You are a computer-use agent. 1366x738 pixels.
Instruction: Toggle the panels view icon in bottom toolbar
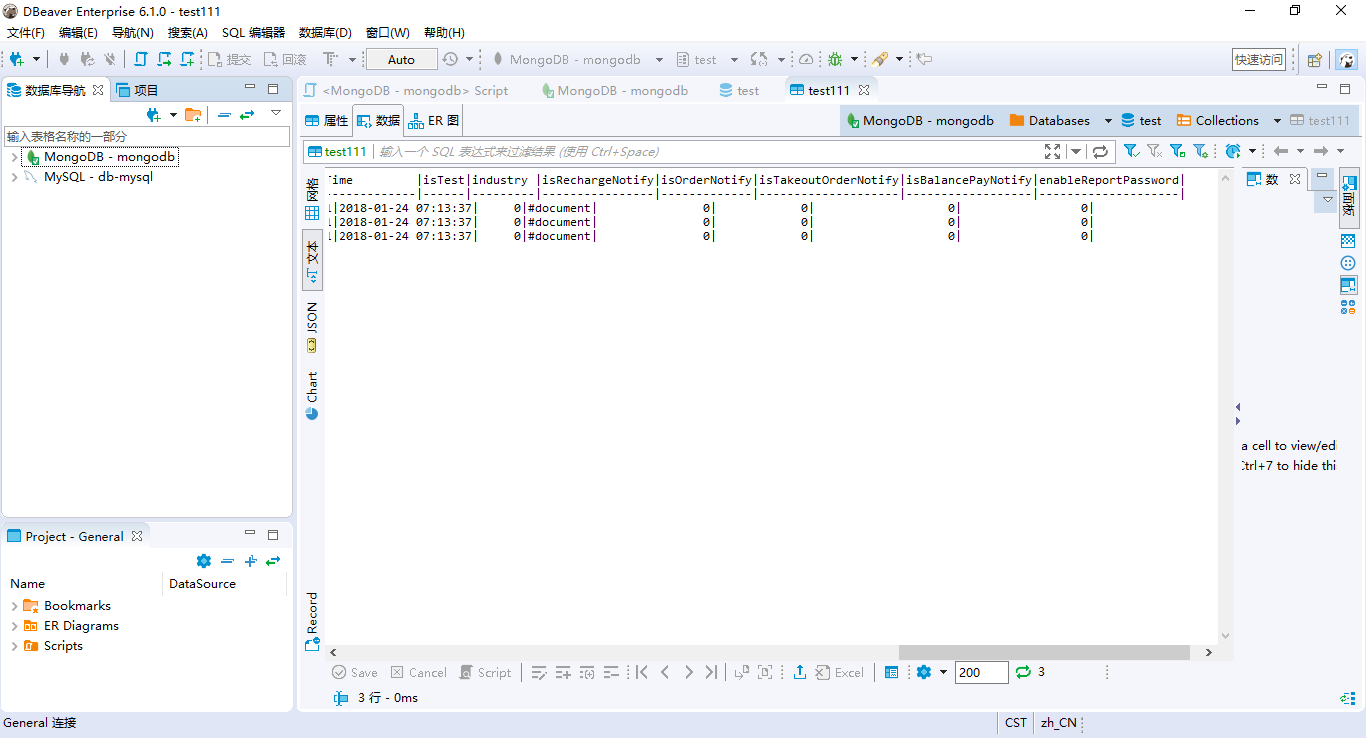892,673
